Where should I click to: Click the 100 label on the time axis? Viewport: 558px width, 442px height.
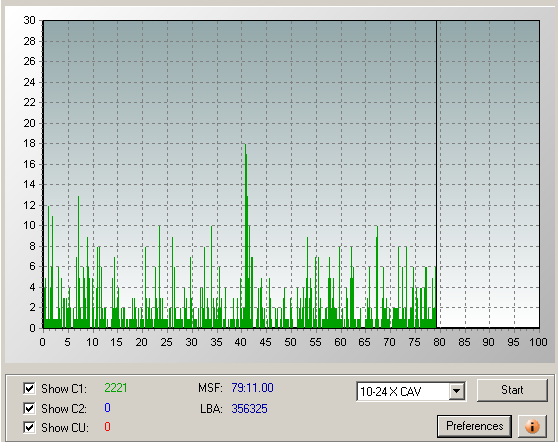[538, 342]
